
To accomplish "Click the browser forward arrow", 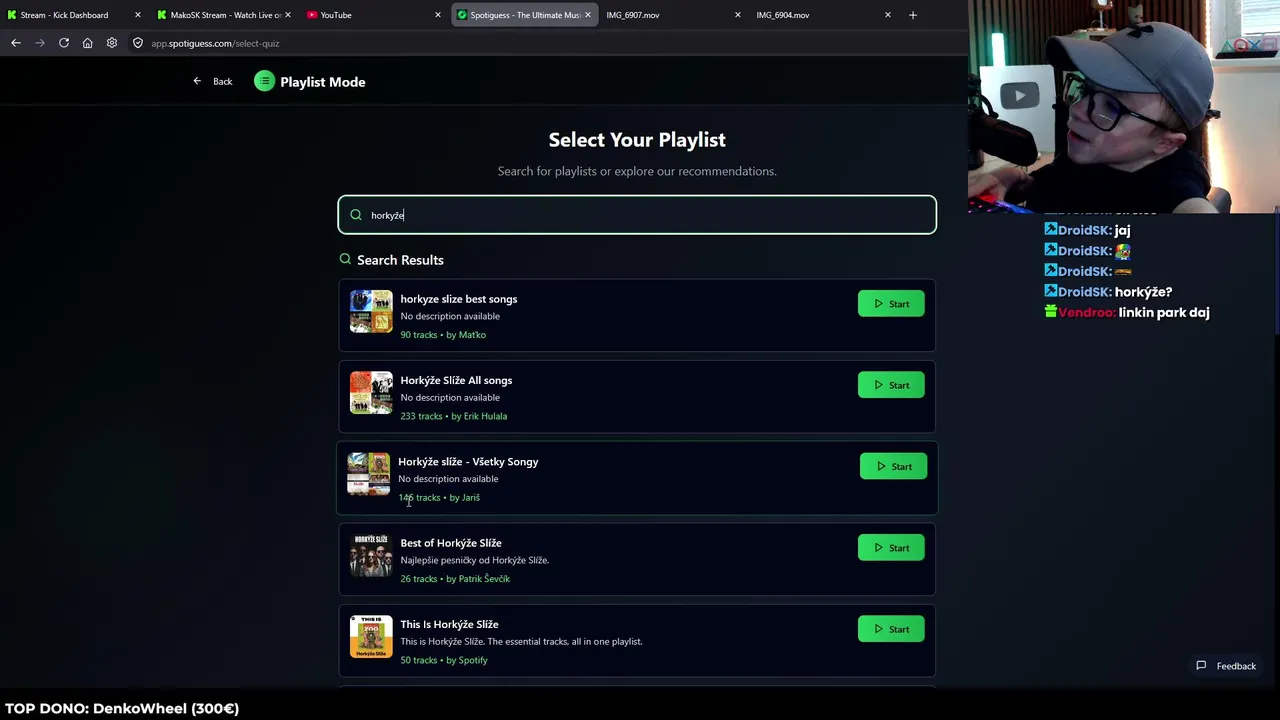I will click(x=40, y=43).
